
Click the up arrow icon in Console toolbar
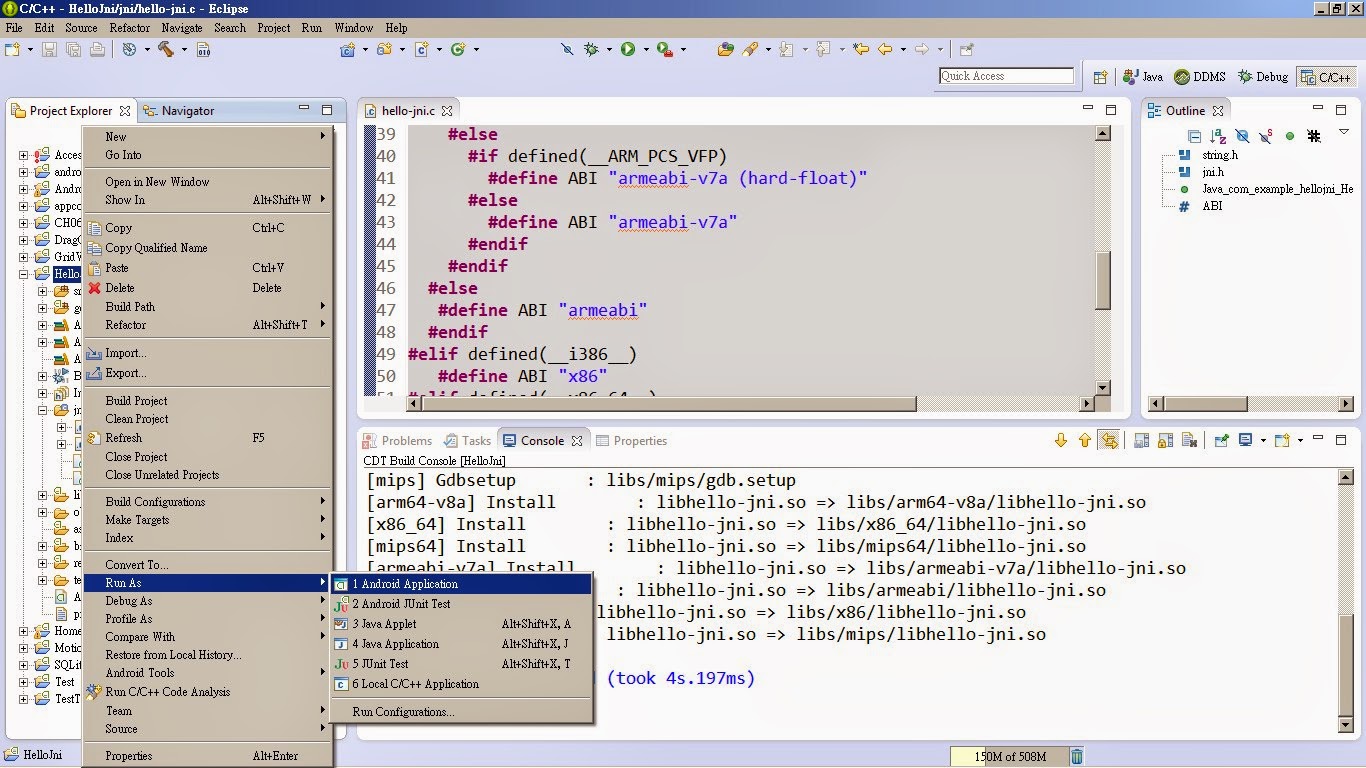[1085, 440]
